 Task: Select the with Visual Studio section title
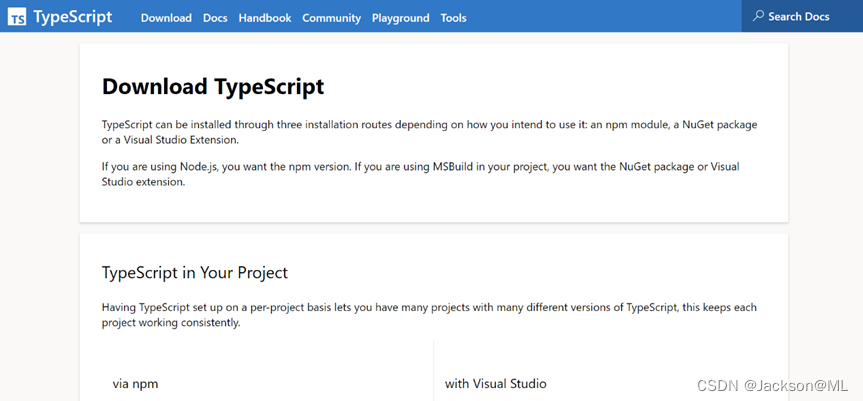(x=495, y=383)
